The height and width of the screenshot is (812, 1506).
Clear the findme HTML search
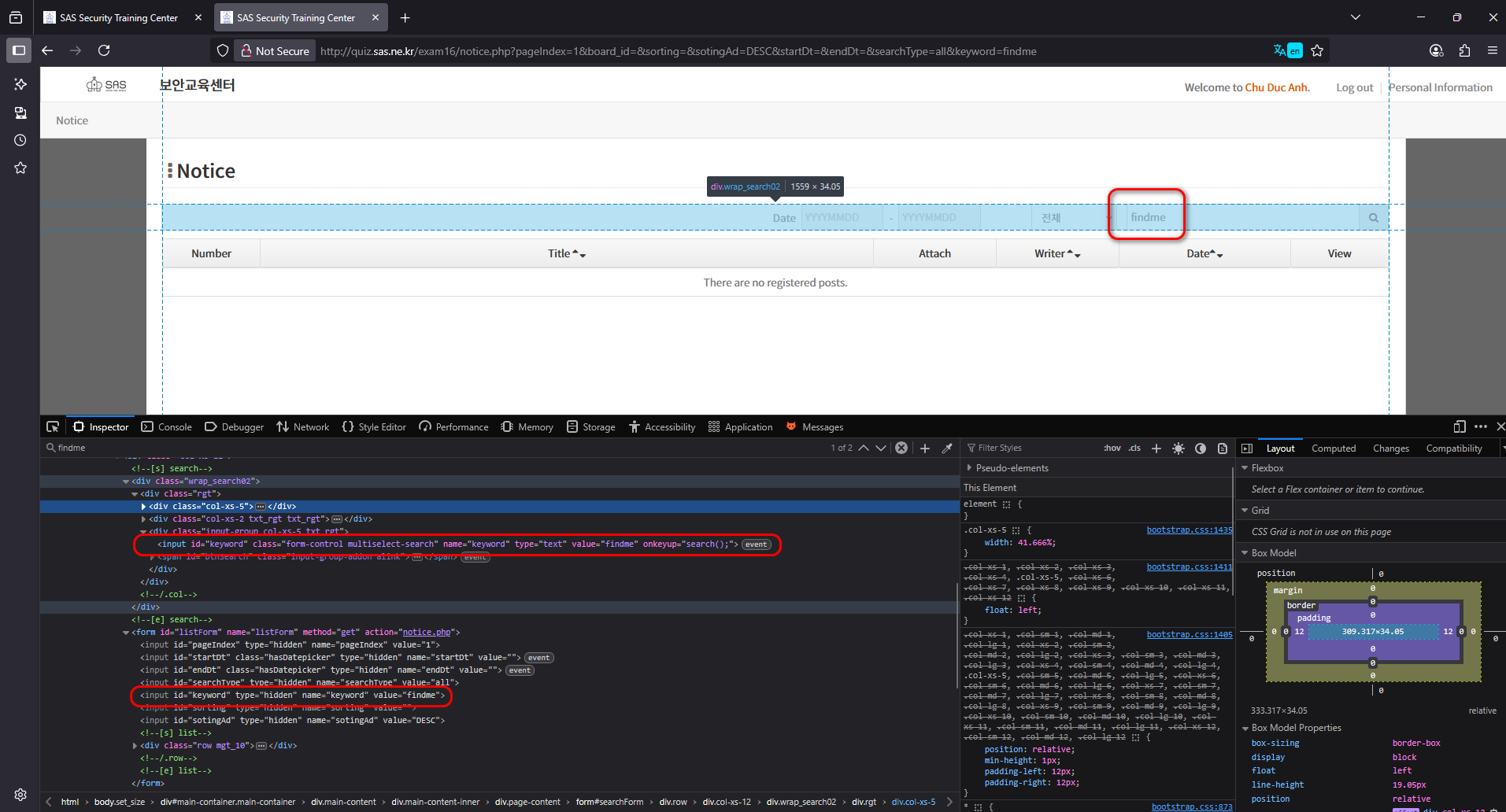pos(901,448)
